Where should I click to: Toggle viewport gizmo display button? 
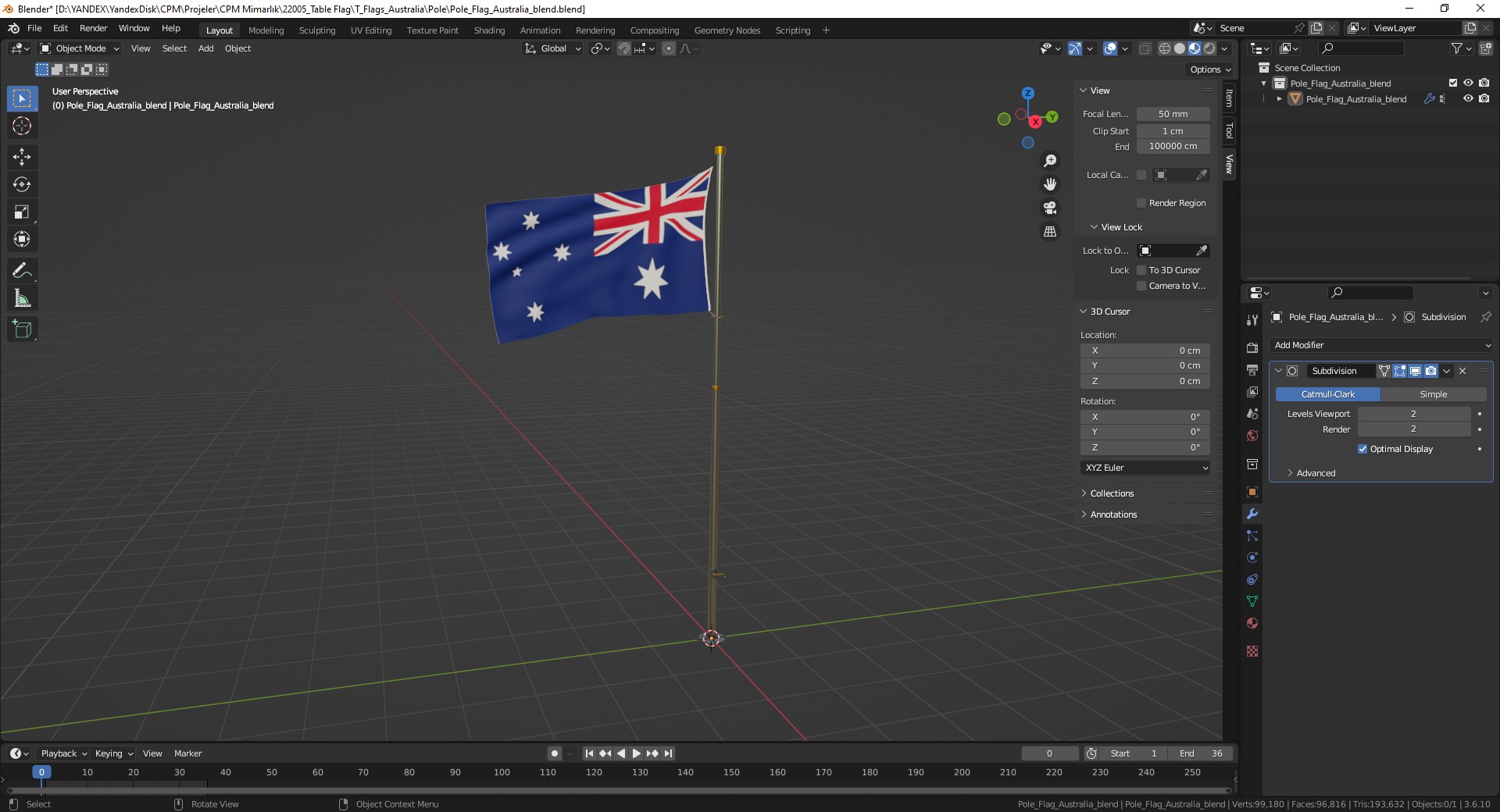1075,48
